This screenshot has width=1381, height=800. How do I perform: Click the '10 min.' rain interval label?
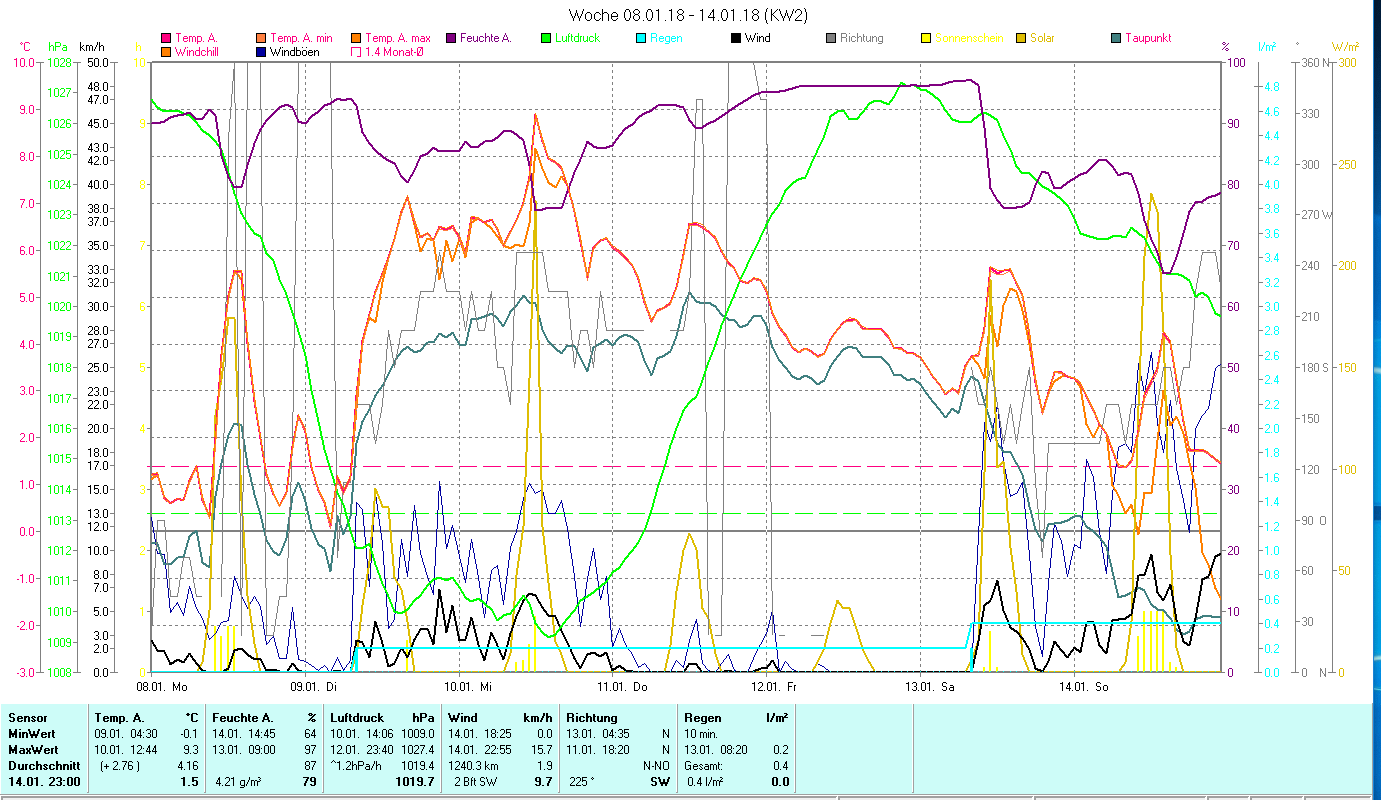(x=703, y=734)
